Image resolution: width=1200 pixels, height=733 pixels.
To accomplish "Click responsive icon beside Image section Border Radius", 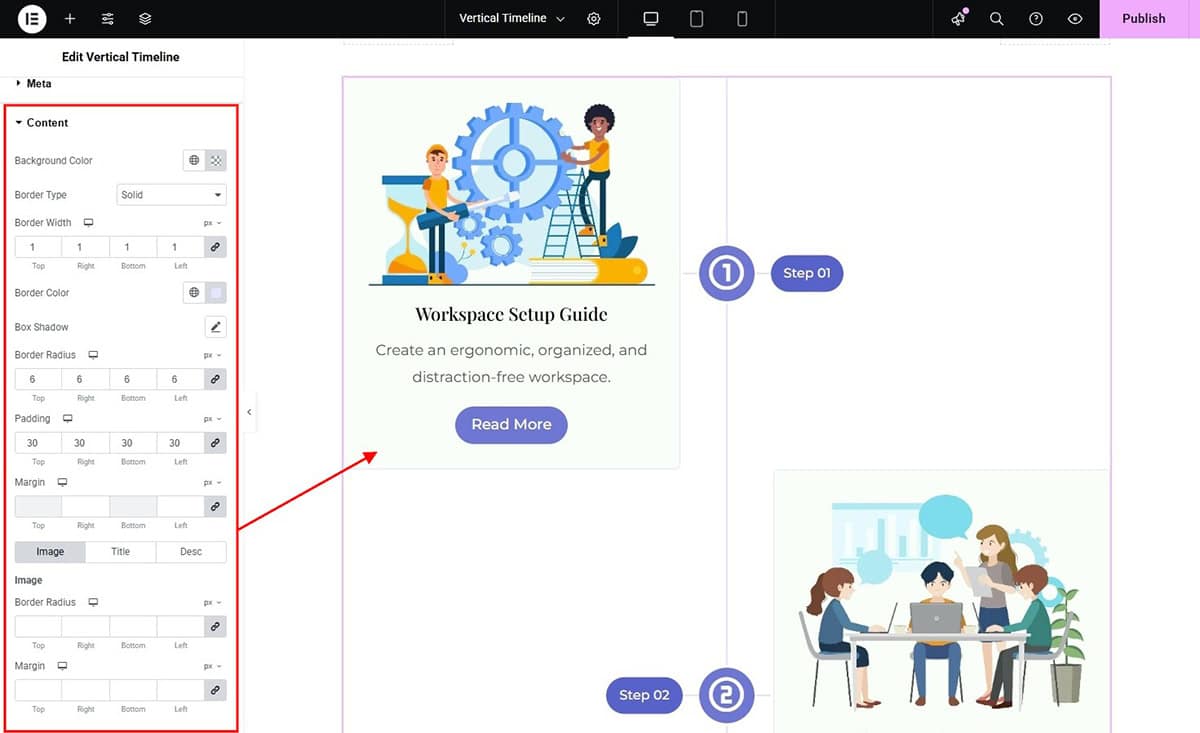I will coord(93,602).
